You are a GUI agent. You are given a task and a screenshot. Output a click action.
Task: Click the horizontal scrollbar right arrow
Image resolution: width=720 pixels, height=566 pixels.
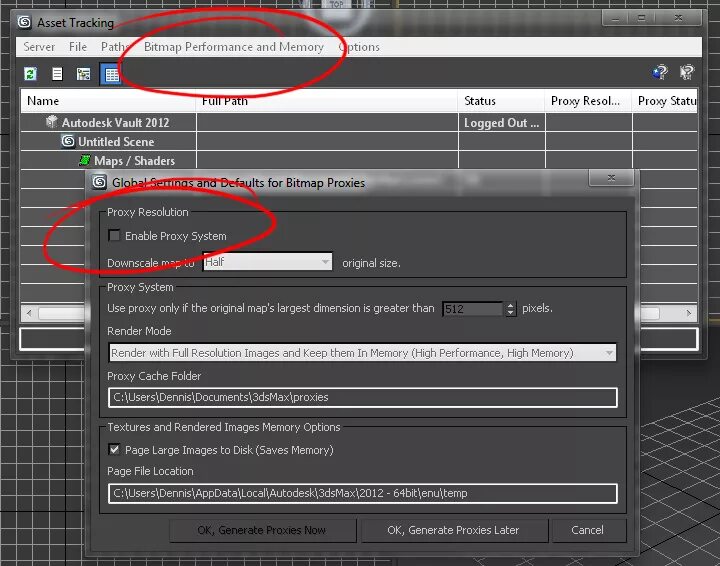(688, 313)
